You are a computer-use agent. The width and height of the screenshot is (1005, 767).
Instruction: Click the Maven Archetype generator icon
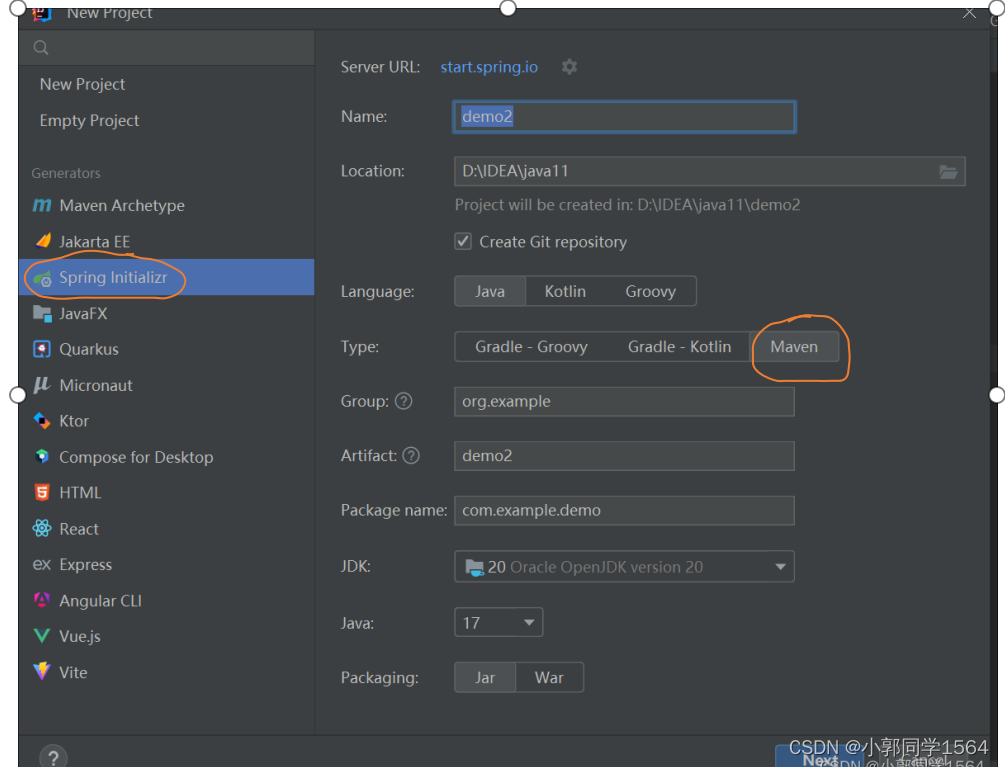42,205
